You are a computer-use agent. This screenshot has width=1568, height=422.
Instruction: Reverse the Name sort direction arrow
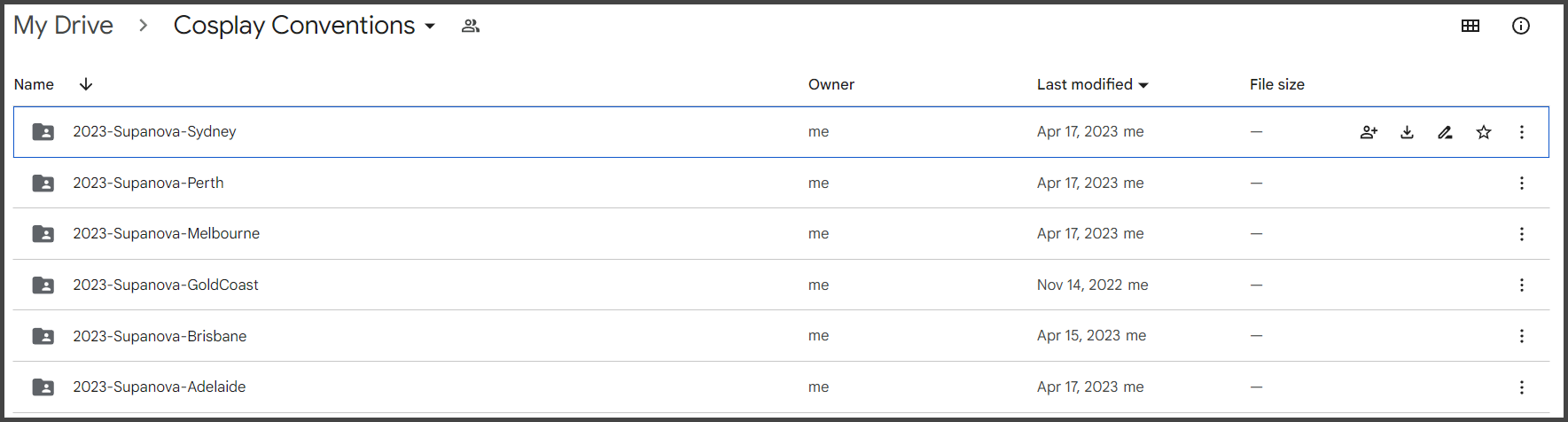[86, 84]
